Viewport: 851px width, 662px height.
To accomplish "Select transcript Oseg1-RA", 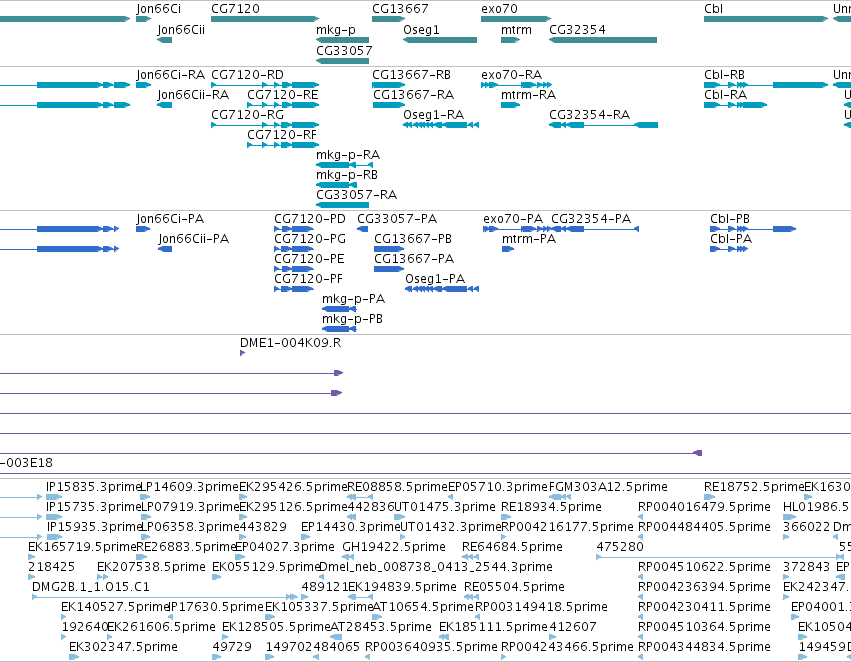I will pos(433,114).
